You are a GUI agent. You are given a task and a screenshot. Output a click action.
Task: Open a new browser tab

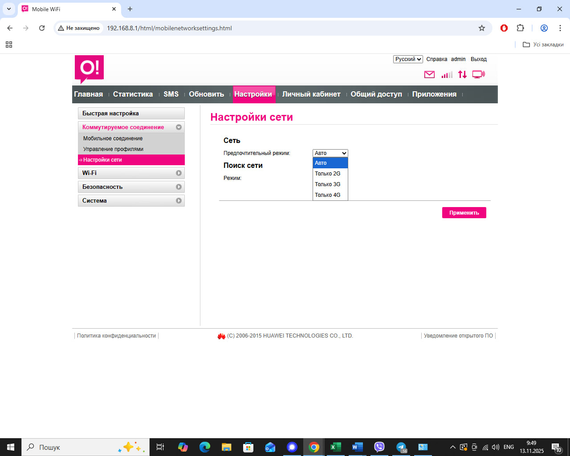130,9
